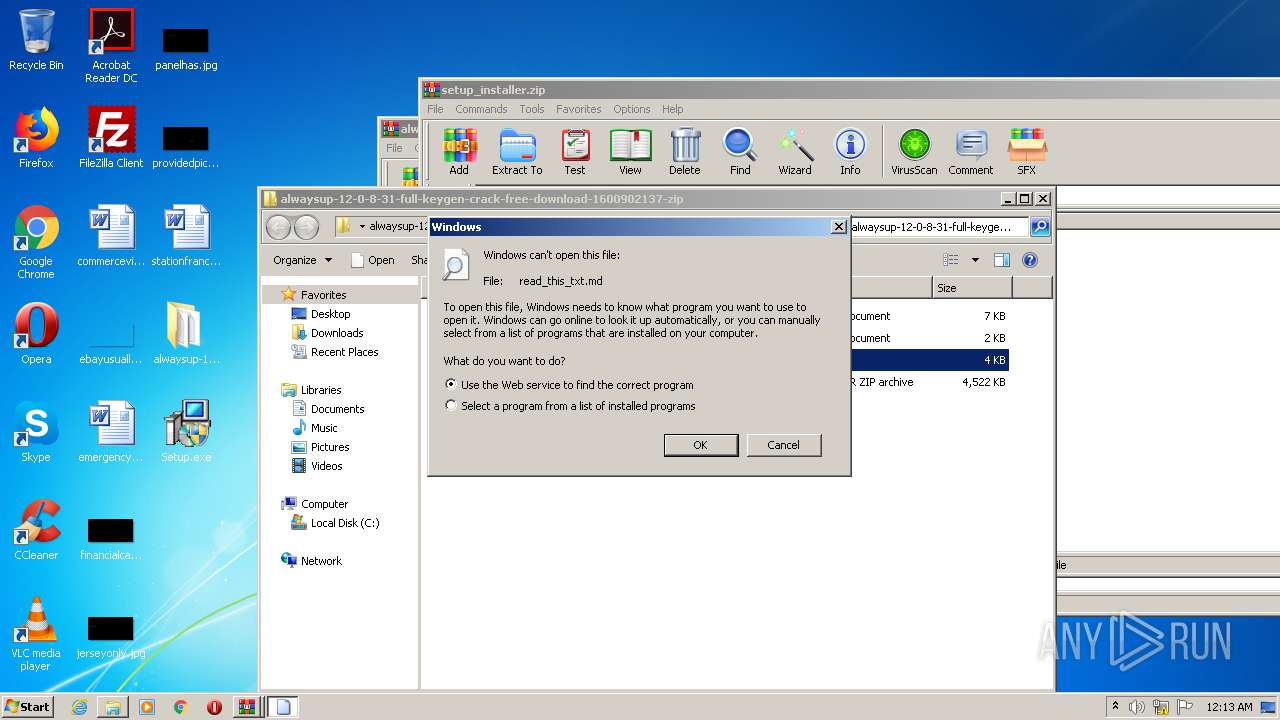Open the Organize dropdown in Explorer
Image resolution: width=1280 pixels, height=720 pixels.
coord(302,260)
